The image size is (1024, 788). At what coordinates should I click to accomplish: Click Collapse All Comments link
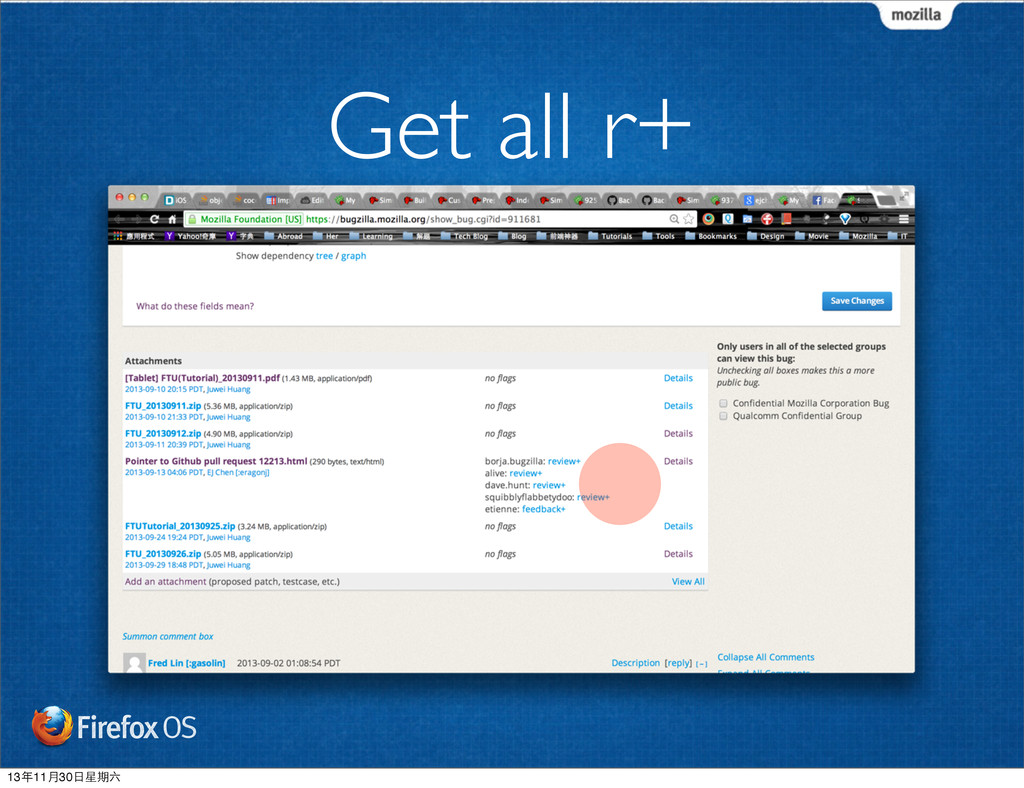tap(765, 657)
